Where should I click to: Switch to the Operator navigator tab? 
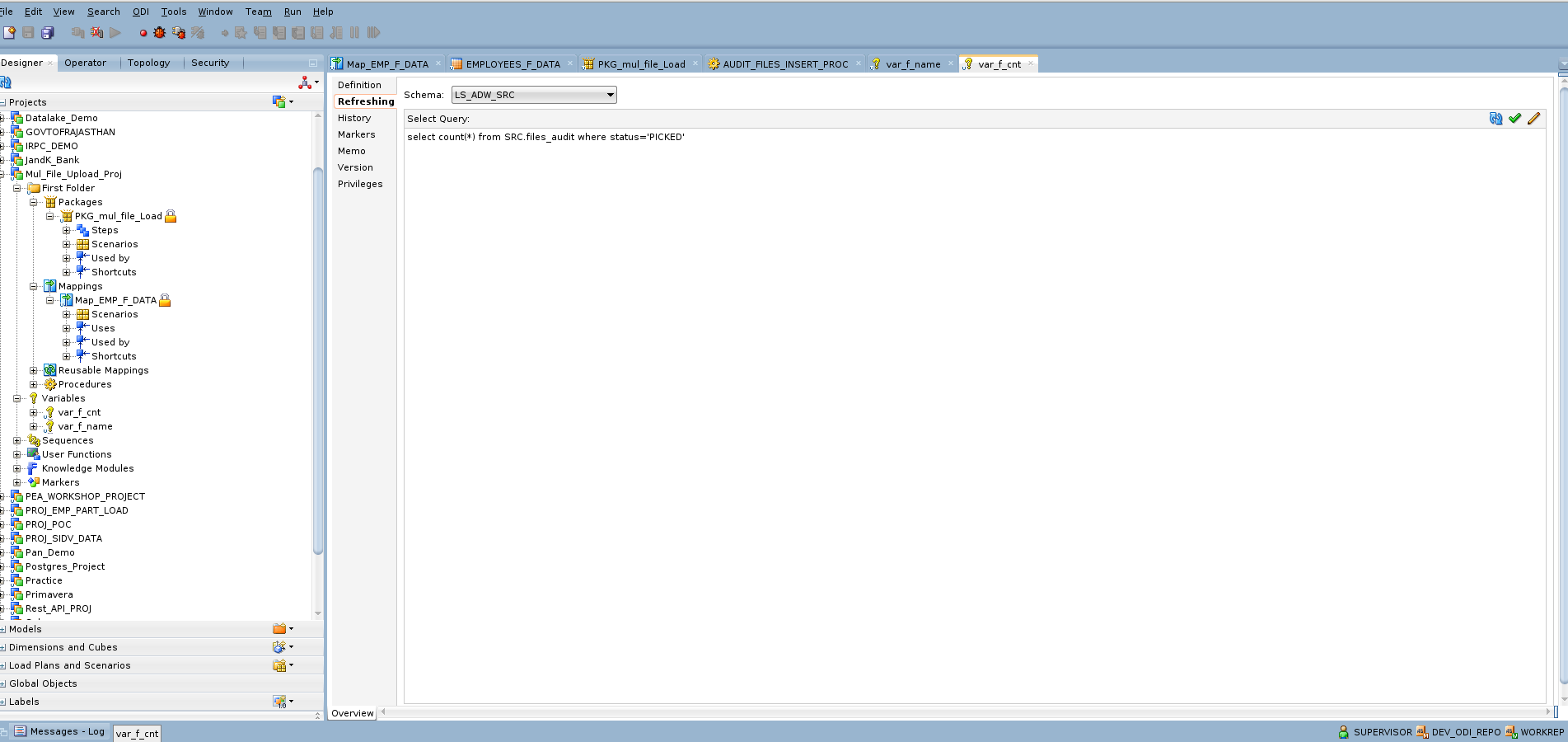[86, 63]
